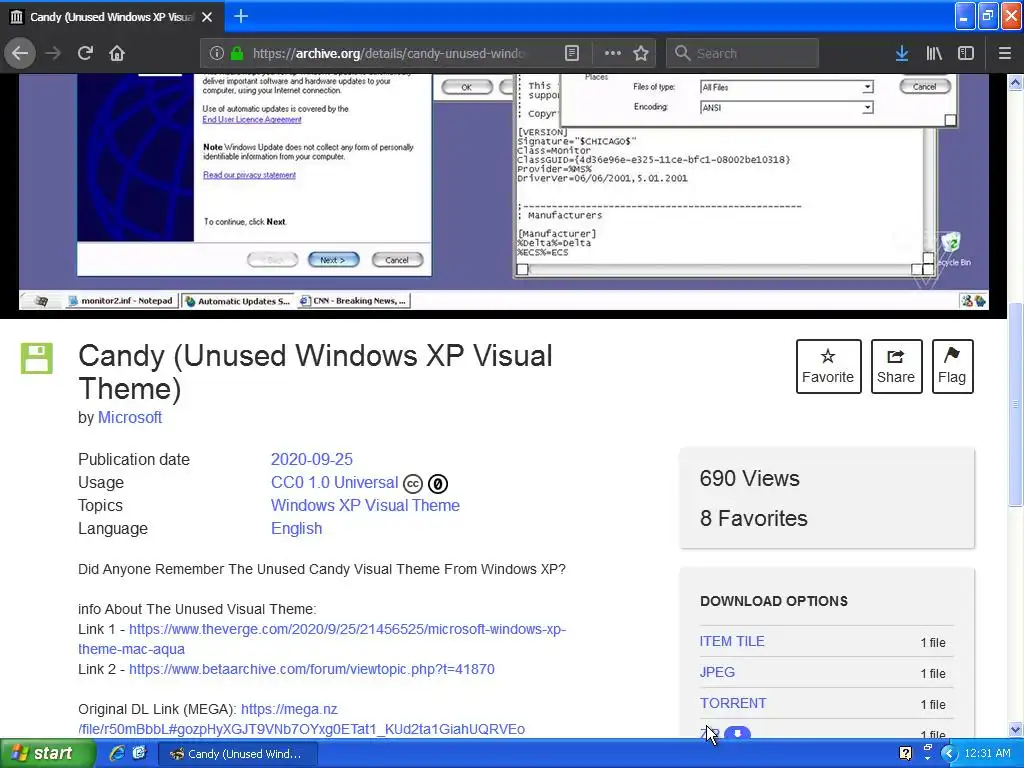Toggle the Firefox sidebar
This screenshot has width=1024, height=768.
pyautogui.click(x=966, y=53)
